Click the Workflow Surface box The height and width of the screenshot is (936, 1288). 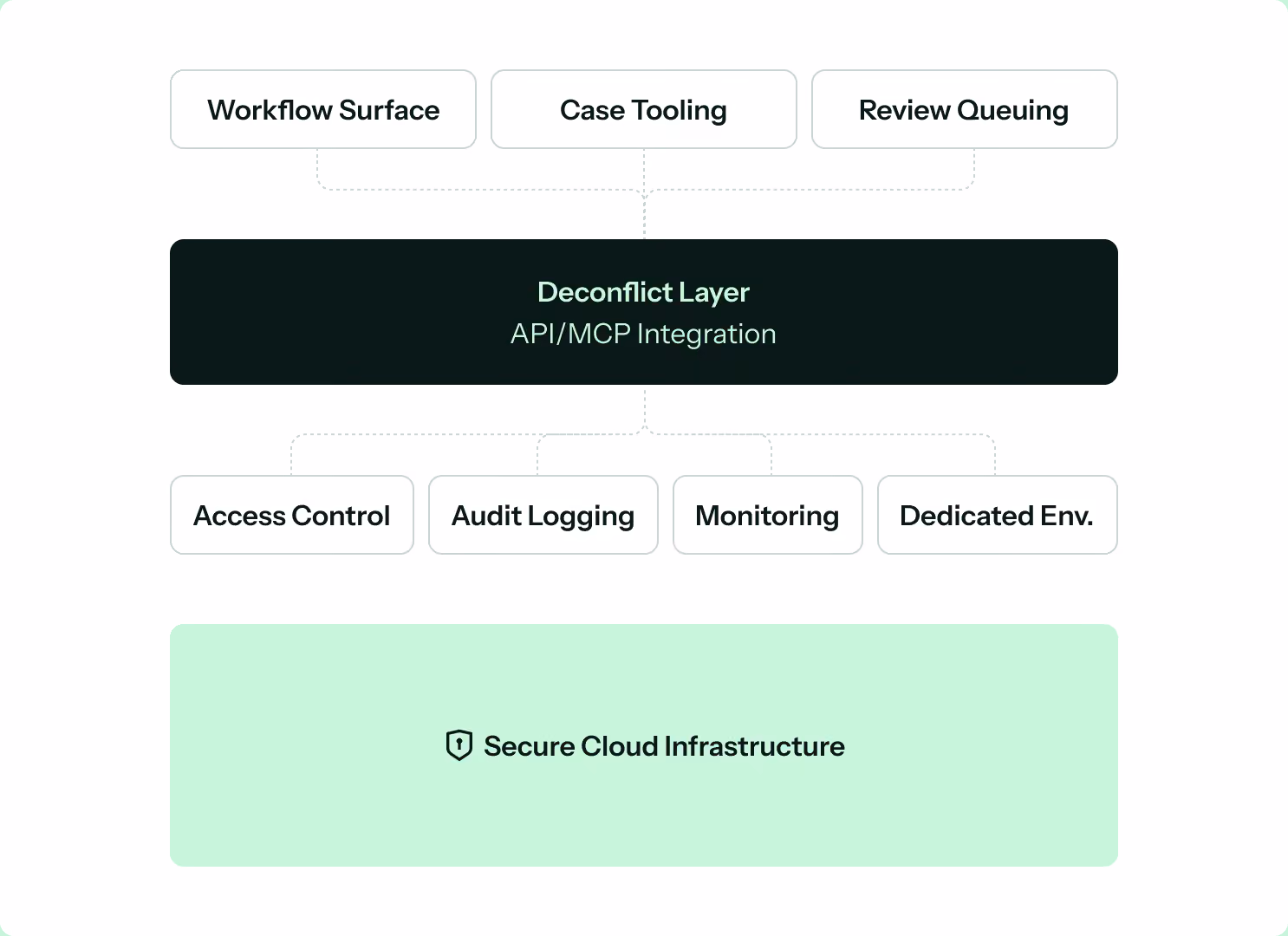point(323,109)
